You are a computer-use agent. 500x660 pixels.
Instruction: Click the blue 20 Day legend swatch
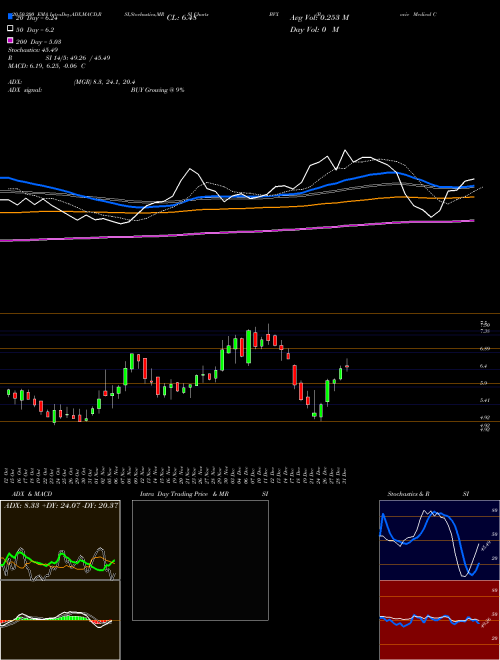click(x=10, y=17)
